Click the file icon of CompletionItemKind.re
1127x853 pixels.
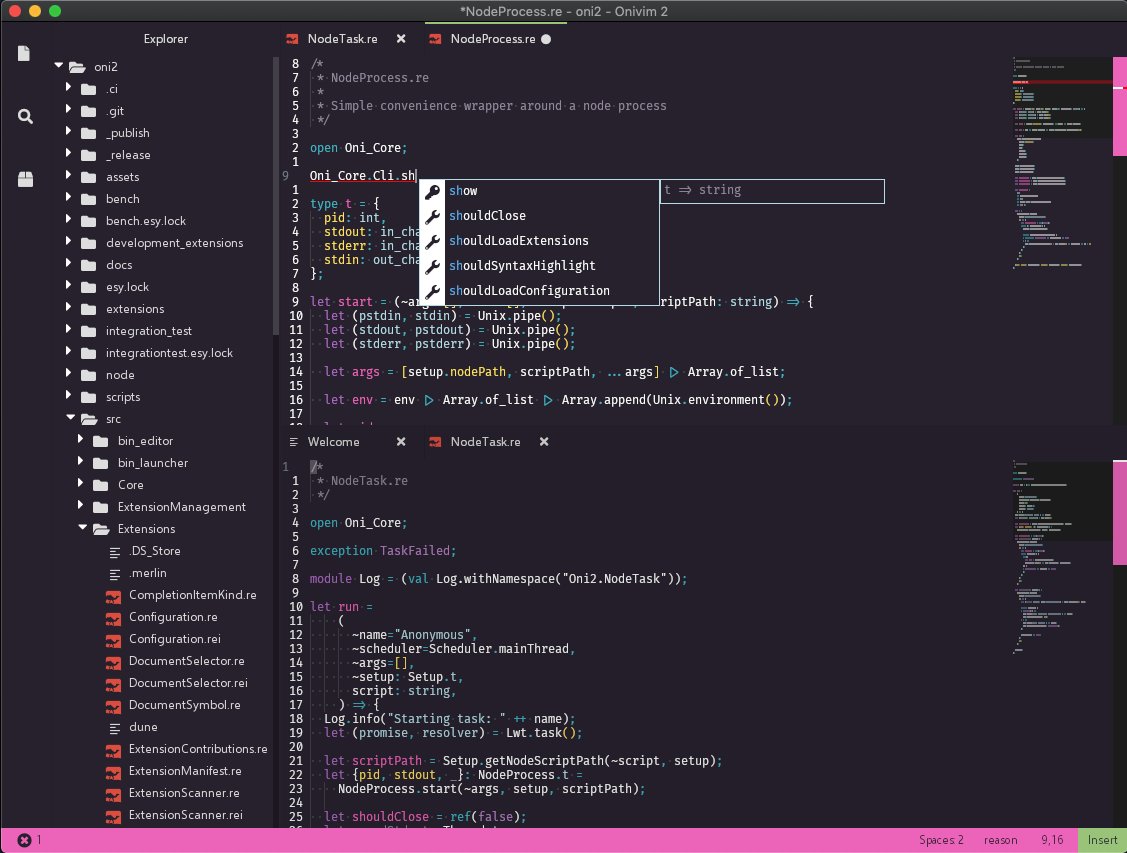point(113,596)
